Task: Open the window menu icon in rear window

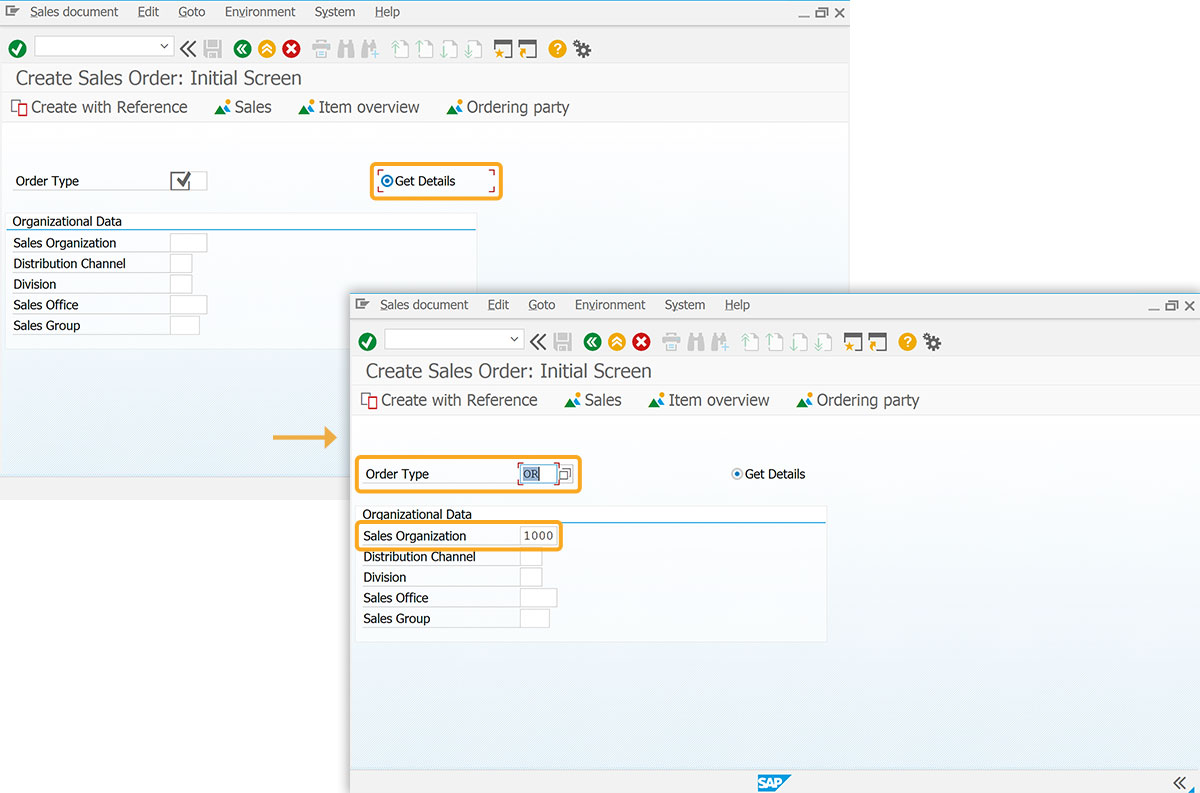Action: (x=13, y=12)
